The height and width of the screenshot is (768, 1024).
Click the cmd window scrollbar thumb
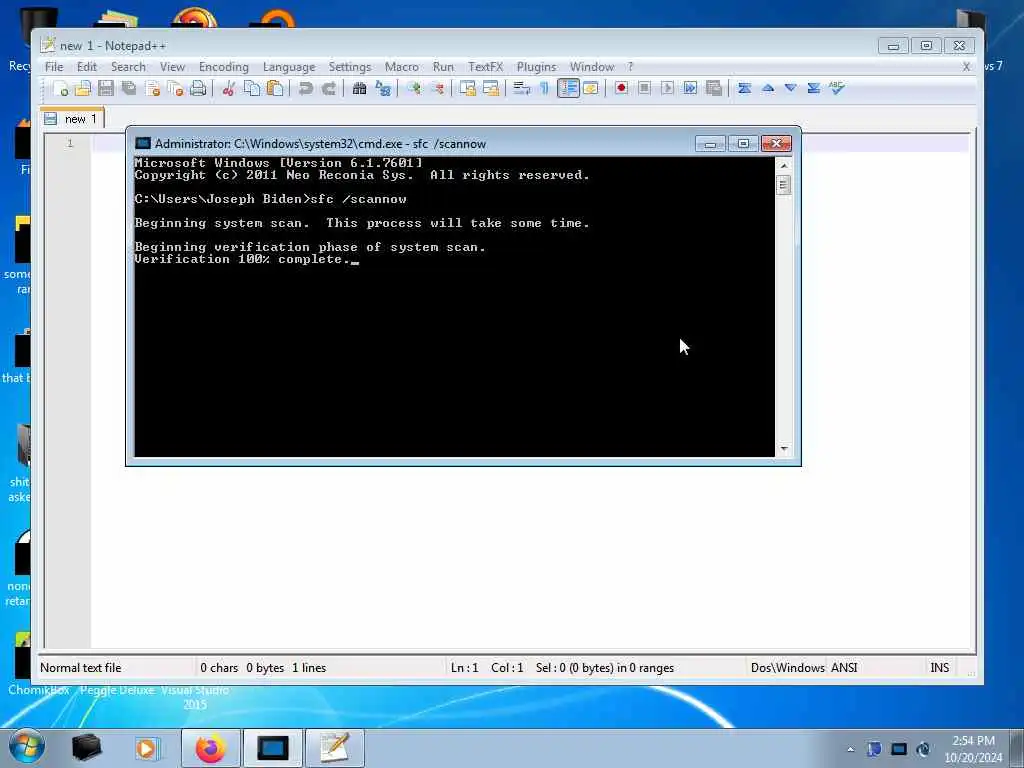(784, 185)
